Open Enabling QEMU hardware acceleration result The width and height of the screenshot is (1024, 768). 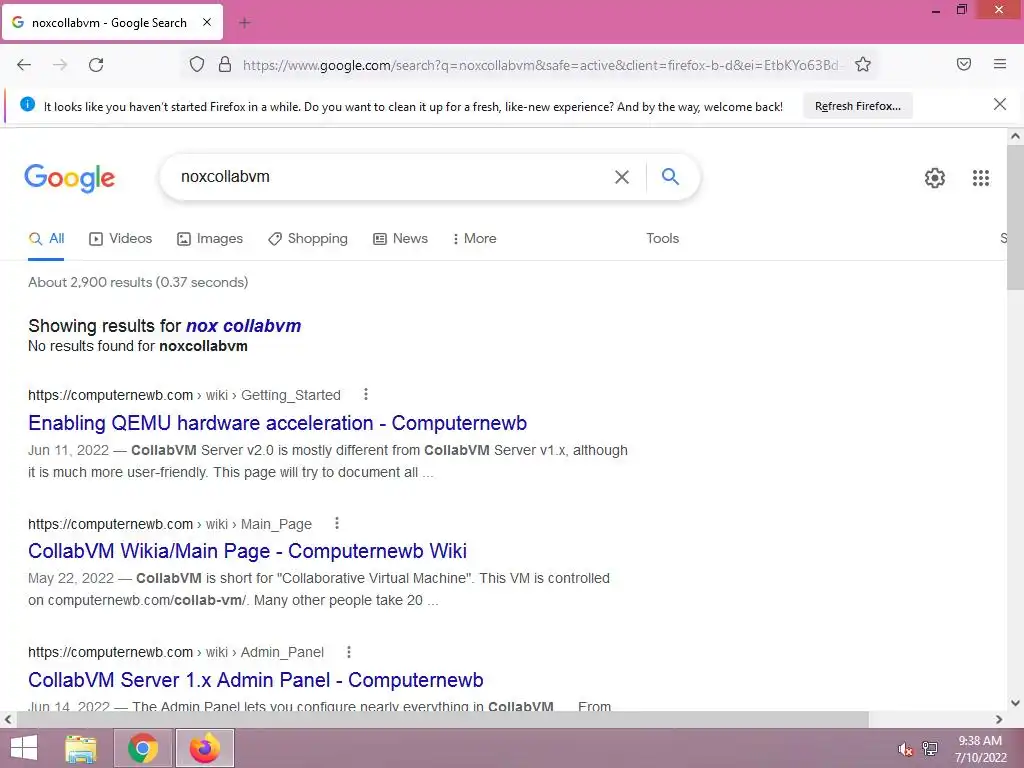click(278, 423)
